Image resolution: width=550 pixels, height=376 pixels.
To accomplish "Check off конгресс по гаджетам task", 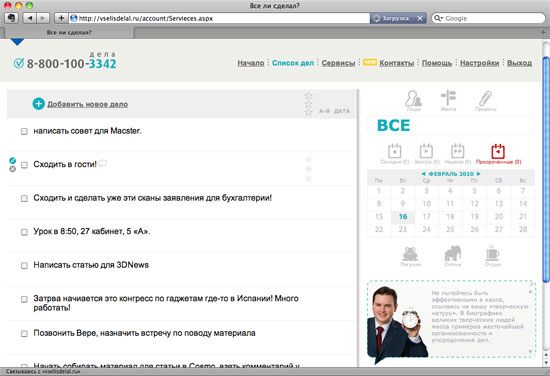I will point(24,299).
